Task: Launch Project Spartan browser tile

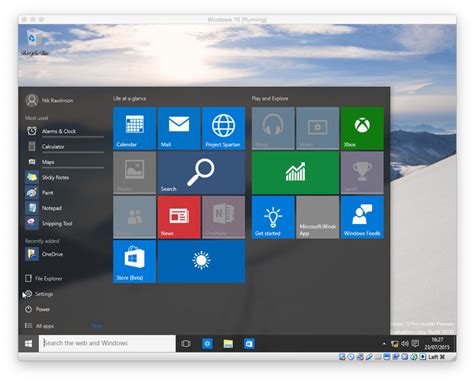Action: pyautogui.click(x=223, y=128)
